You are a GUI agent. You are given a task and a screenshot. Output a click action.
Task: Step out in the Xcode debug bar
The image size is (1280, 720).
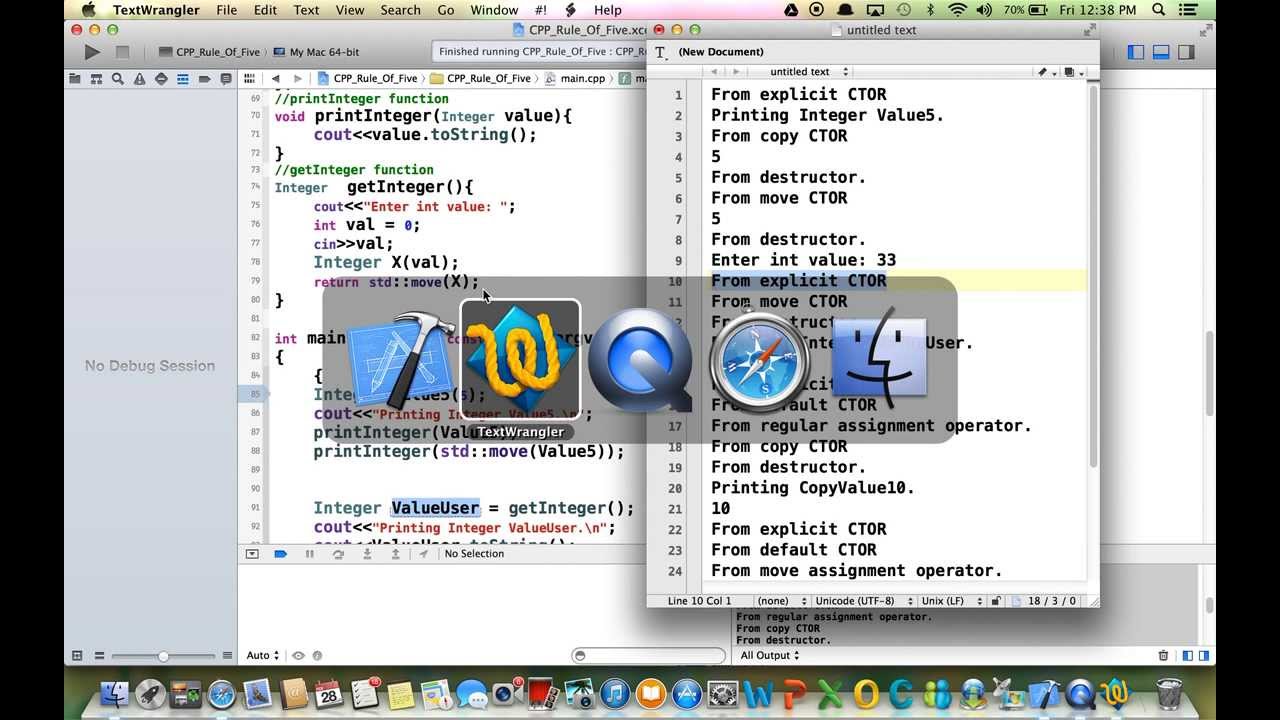click(395, 554)
